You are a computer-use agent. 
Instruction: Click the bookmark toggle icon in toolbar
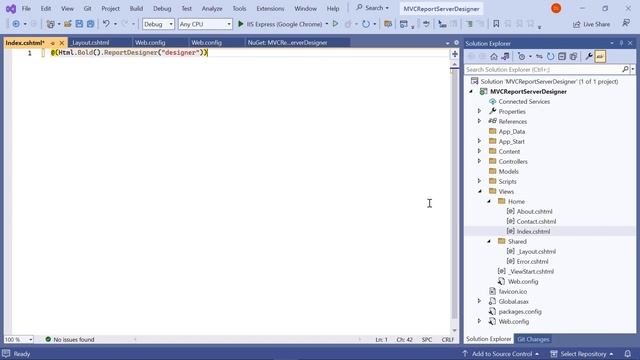[496, 24]
